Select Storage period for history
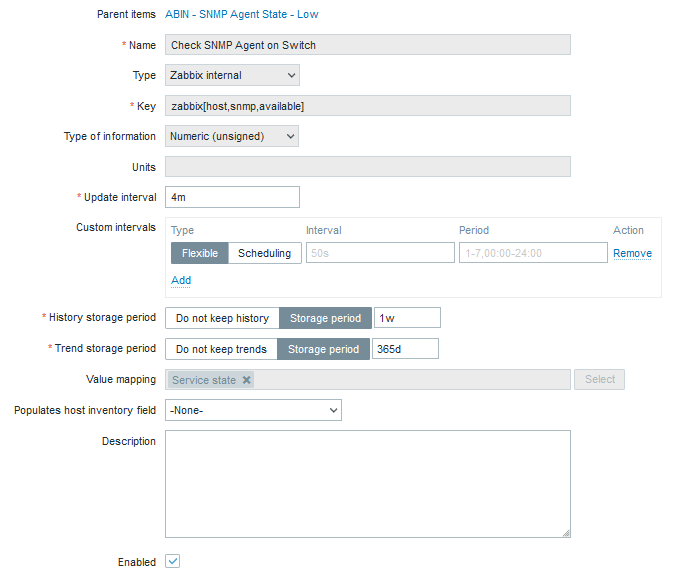 (x=325, y=318)
